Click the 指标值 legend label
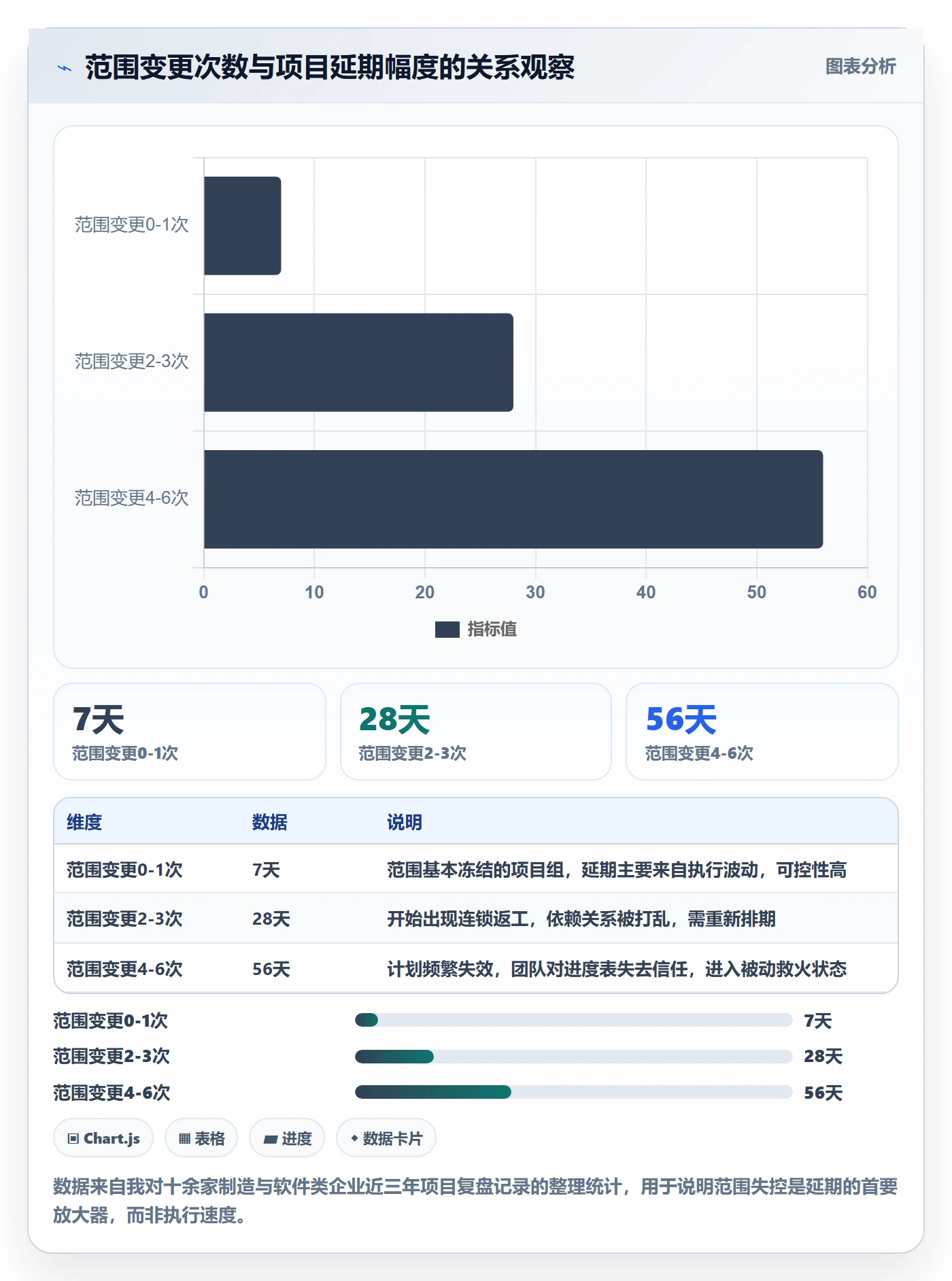The height and width of the screenshot is (1281, 952). [x=492, y=630]
